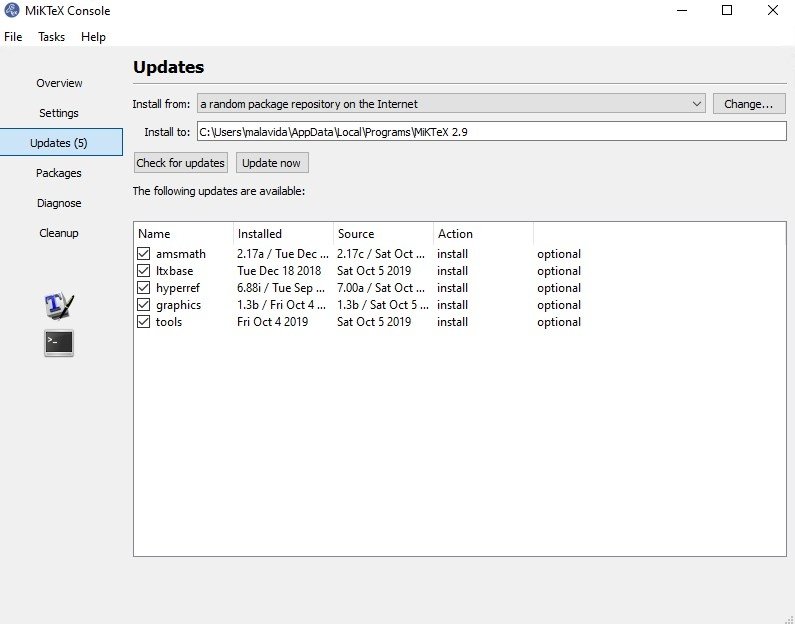Click optional label in hyperref row
This screenshot has height=624, width=795.
pos(559,288)
